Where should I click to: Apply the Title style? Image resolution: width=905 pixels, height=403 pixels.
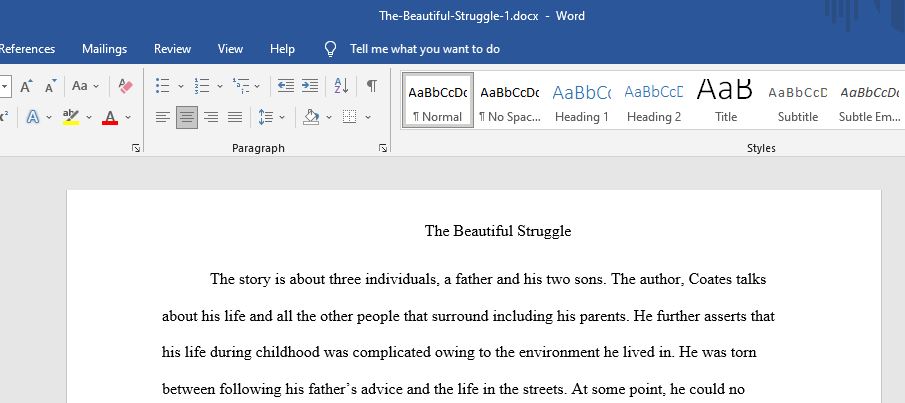[x=726, y=100]
